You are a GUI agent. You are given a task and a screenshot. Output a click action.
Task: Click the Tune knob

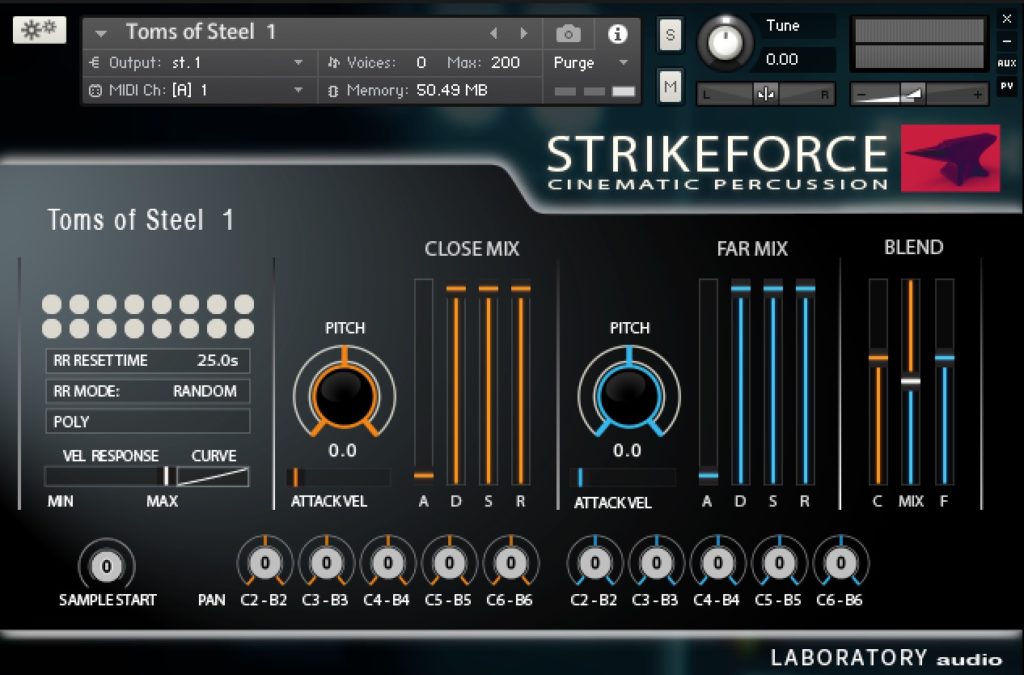(724, 42)
